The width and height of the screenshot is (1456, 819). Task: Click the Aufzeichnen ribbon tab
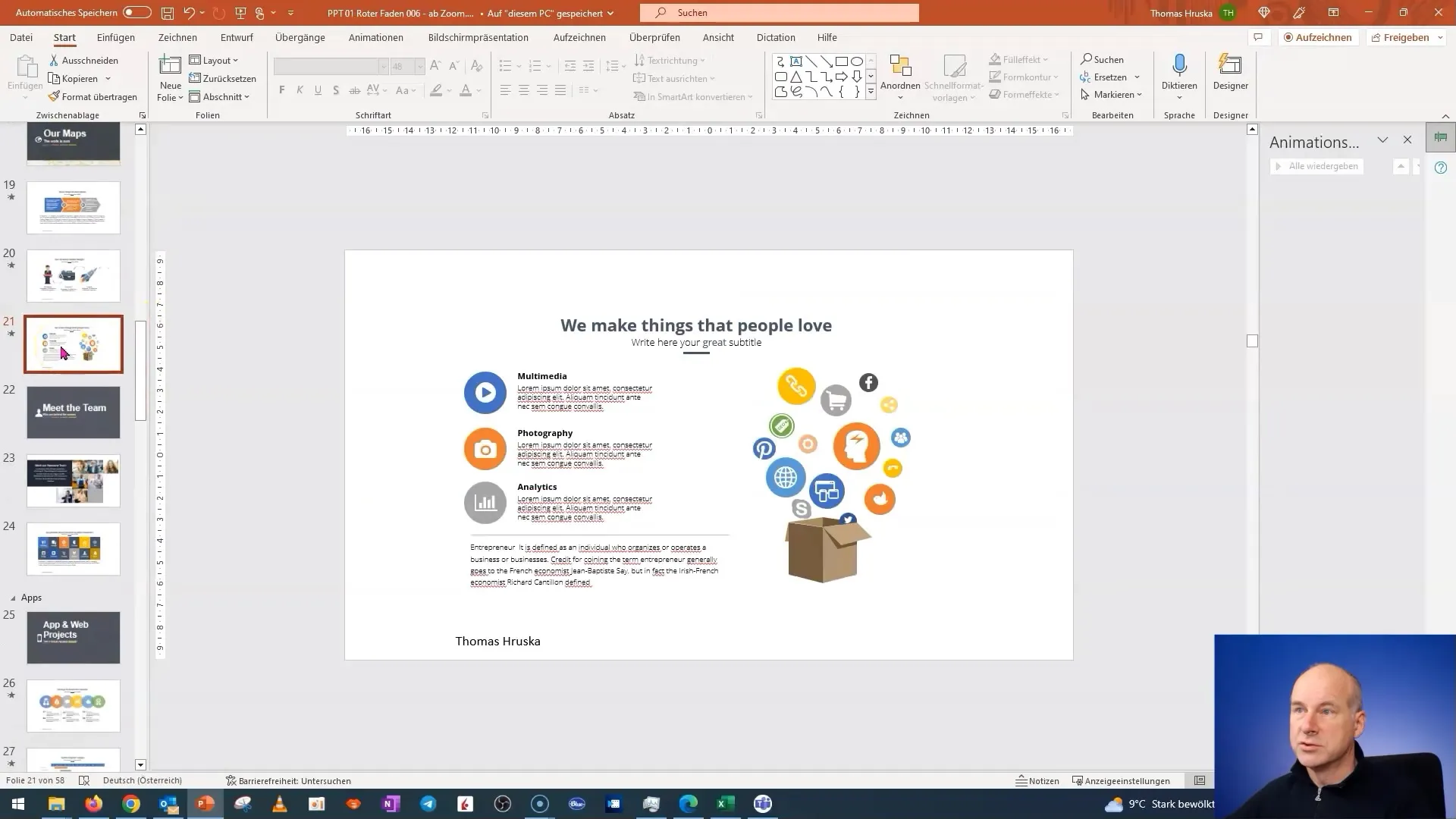coord(581,37)
